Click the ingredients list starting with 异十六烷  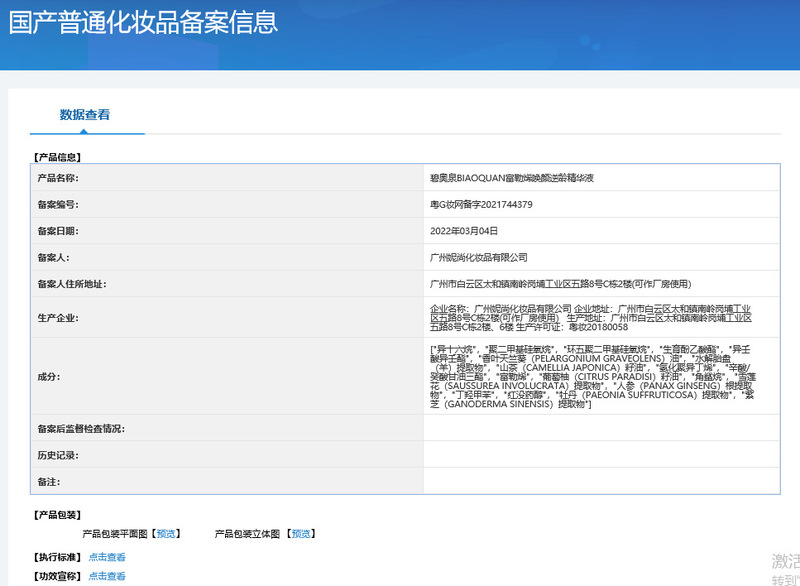click(x=593, y=376)
